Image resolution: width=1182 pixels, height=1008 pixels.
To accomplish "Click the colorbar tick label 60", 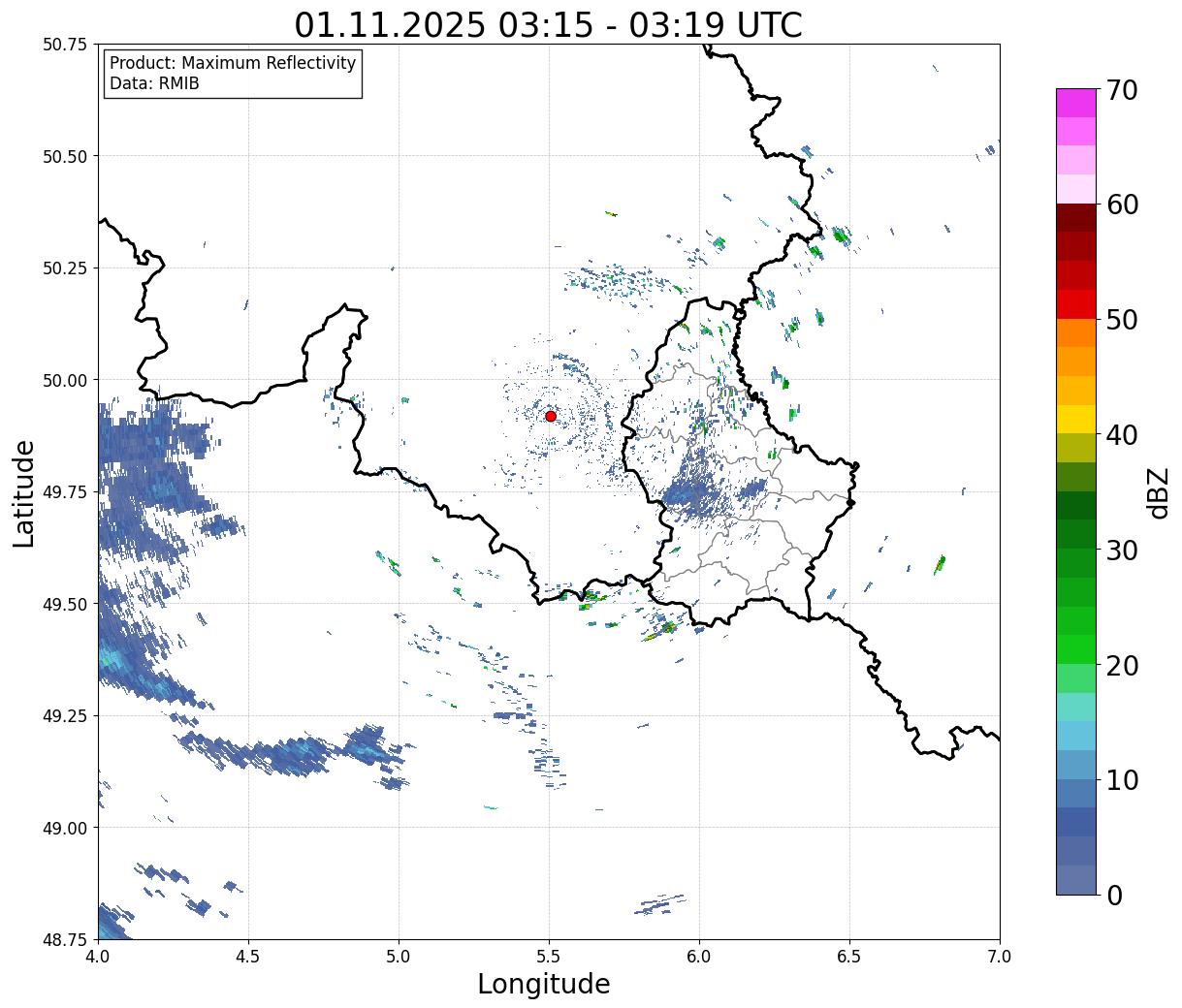I will (1122, 205).
